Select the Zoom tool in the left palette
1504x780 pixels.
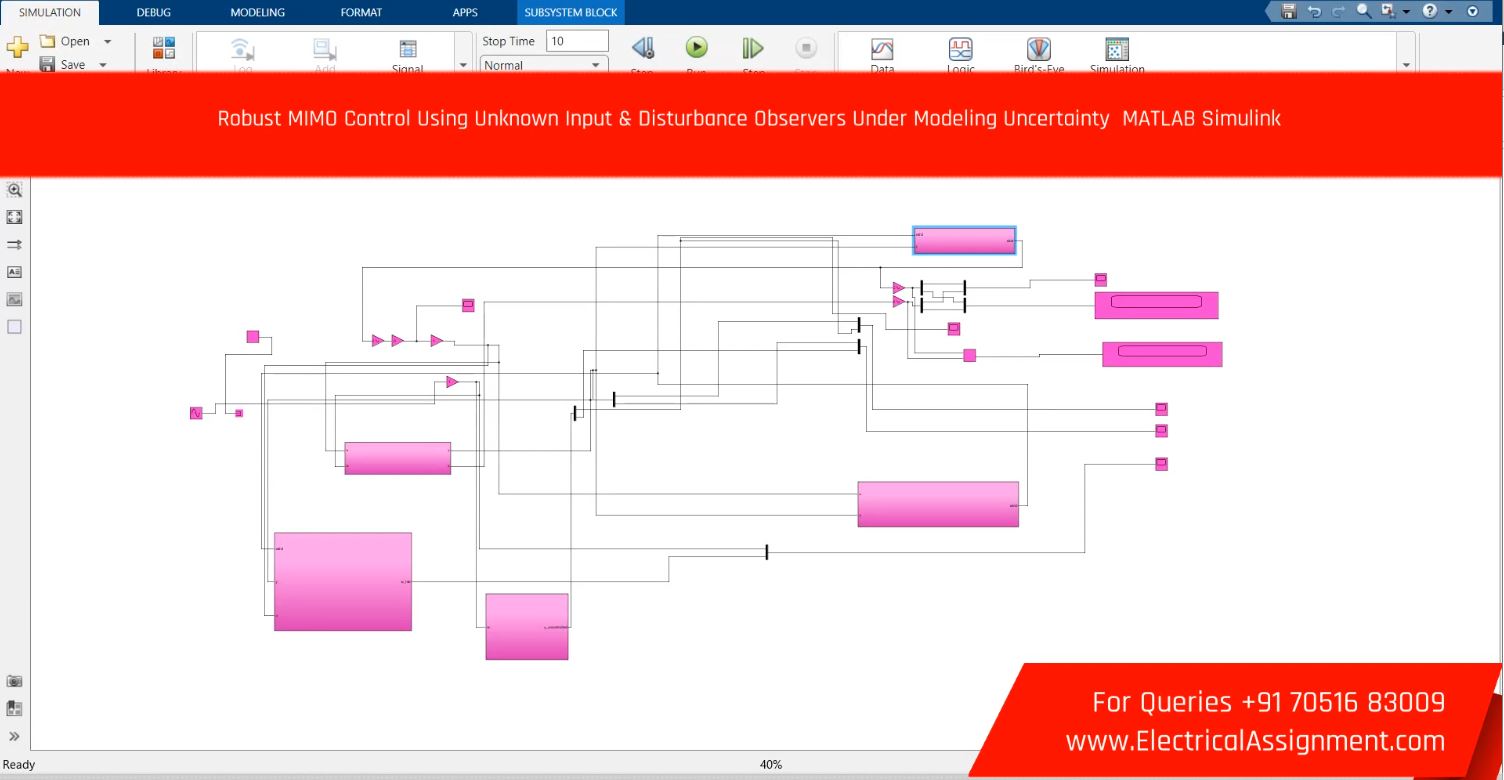coord(14,189)
